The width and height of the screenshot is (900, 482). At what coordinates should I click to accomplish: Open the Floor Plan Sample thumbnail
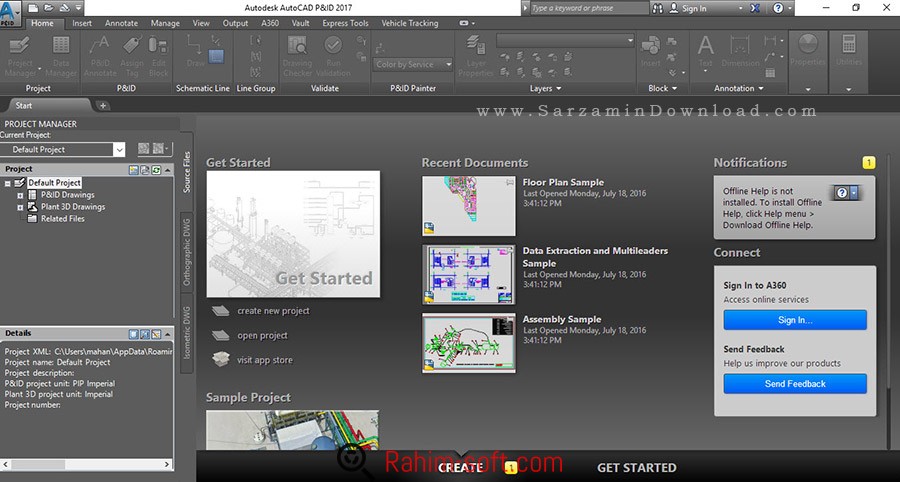click(x=468, y=206)
